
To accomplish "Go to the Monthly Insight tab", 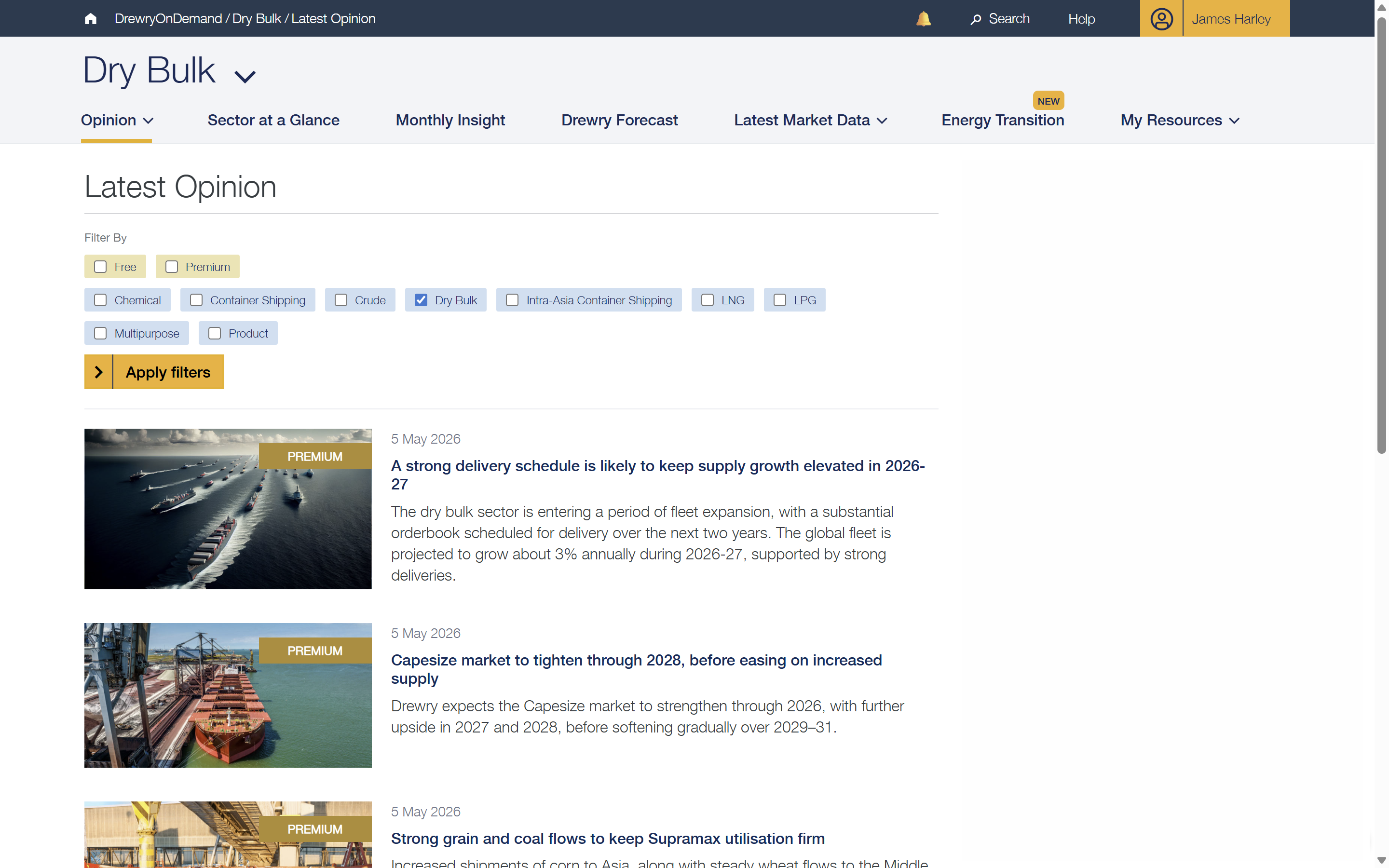I will click(450, 120).
